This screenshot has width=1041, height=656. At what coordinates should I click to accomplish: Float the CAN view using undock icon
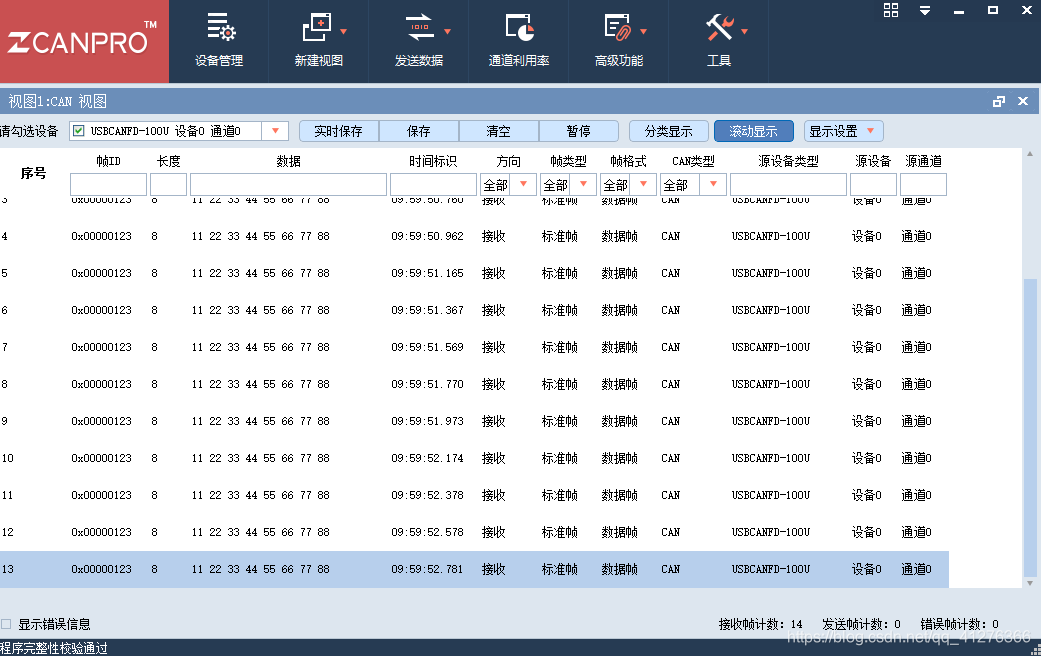point(997,101)
